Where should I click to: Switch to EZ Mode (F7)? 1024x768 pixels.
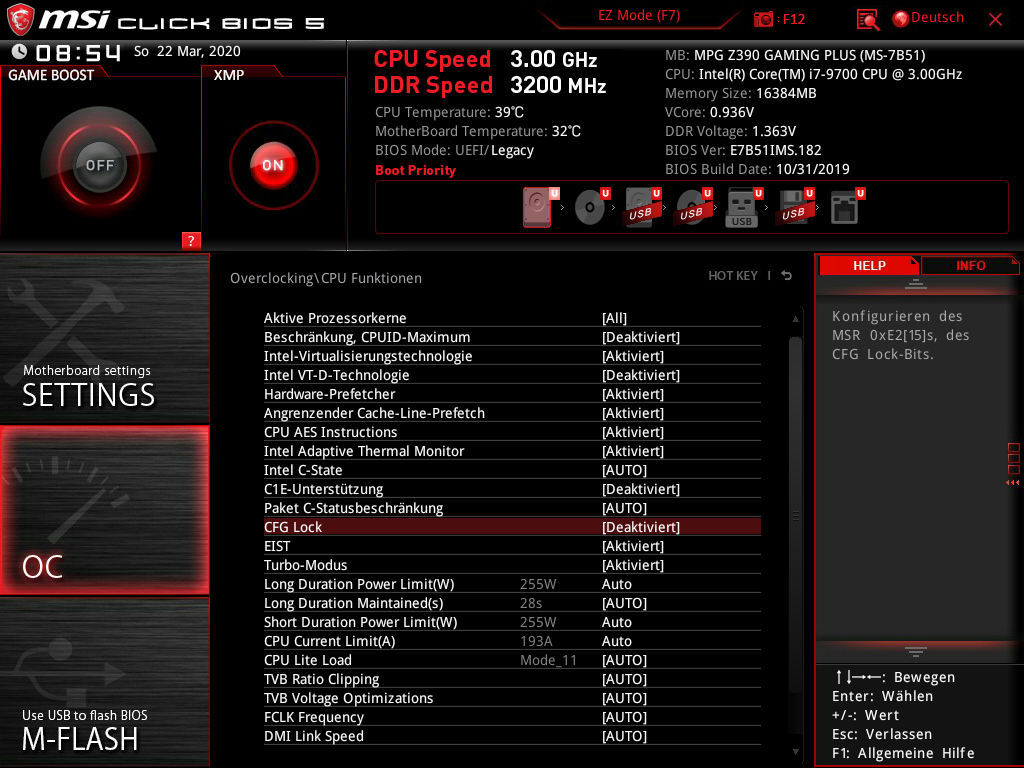[x=639, y=16]
